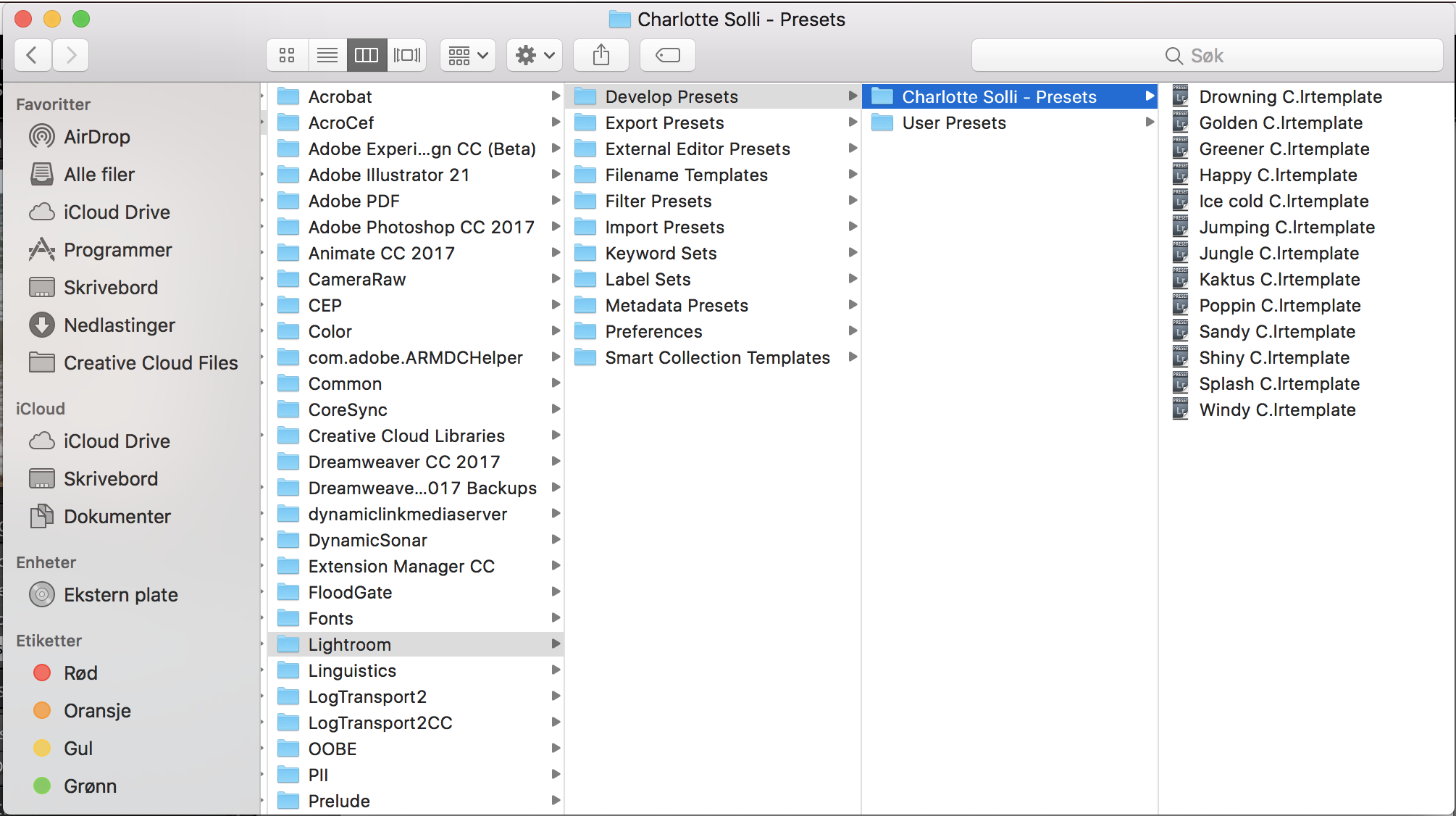Open iCloud Drive under iCloud section
1456x816 pixels.
(117, 441)
